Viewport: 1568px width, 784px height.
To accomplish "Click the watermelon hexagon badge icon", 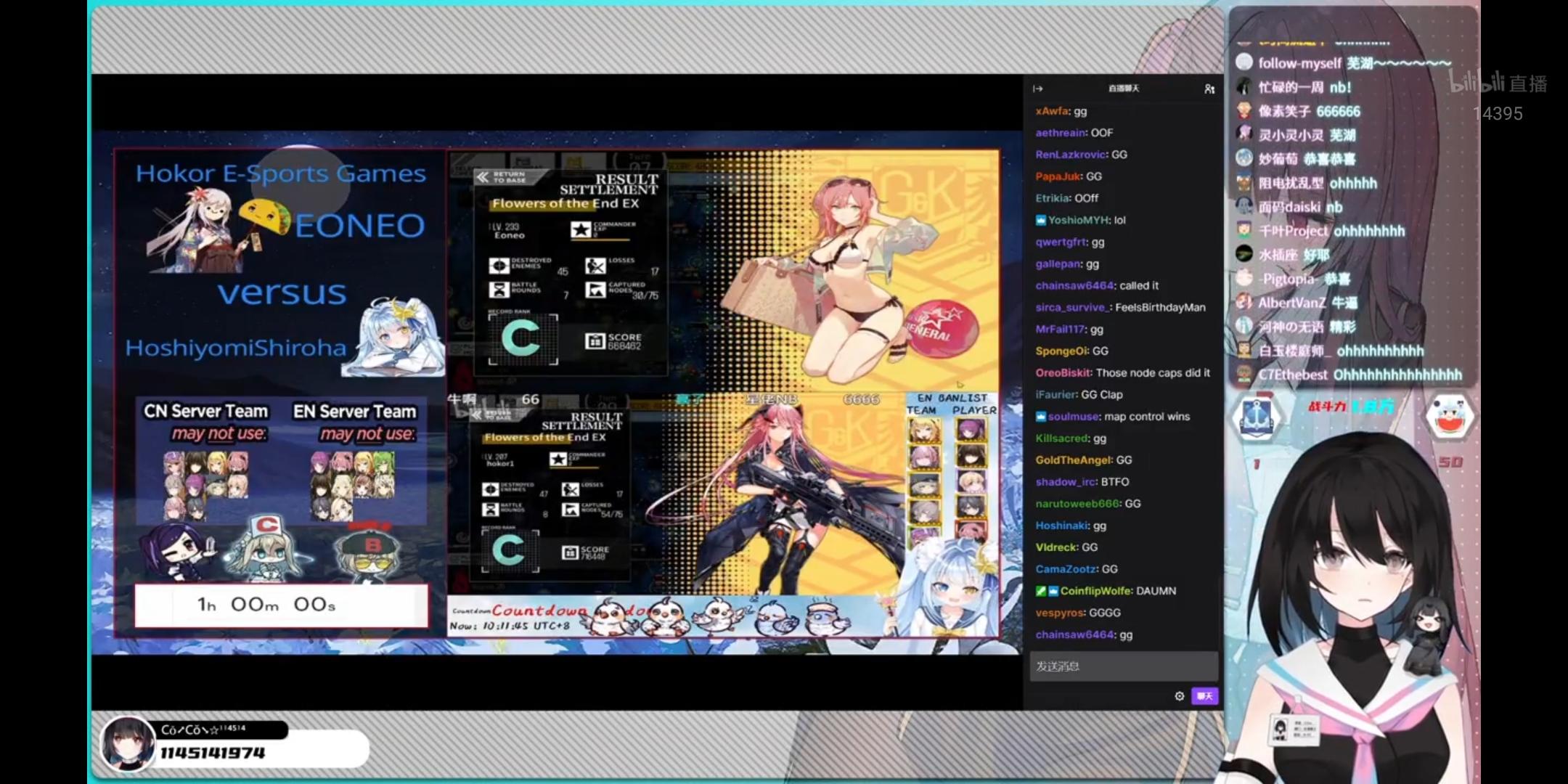I will [x=1450, y=417].
